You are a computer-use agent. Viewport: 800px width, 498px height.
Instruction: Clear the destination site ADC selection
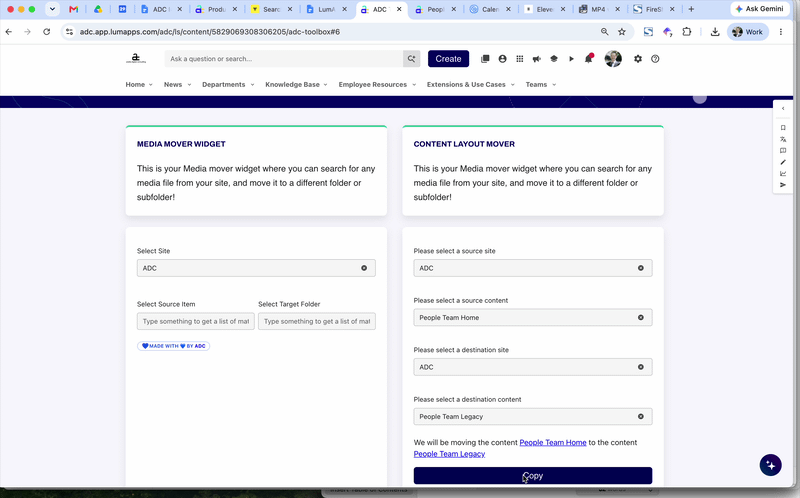point(641,367)
